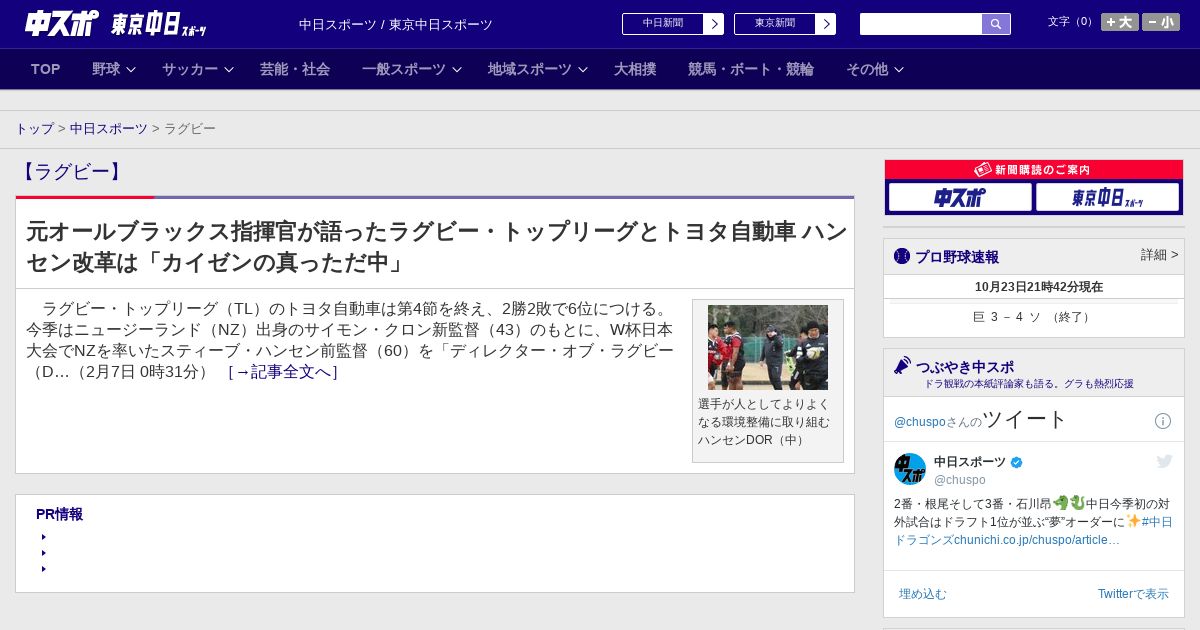Click the baseball icon beside プロ野球速報
The image size is (1200, 630).
coord(902,257)
